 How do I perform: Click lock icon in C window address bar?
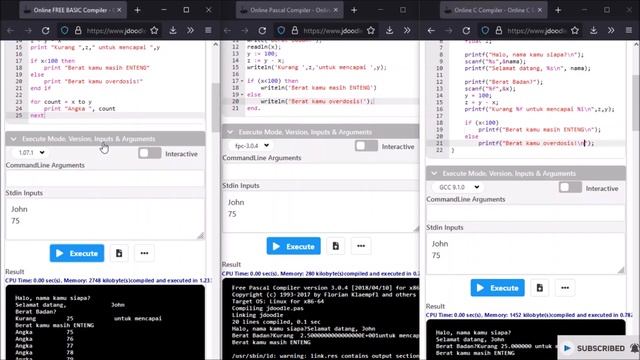pos(499,30)
